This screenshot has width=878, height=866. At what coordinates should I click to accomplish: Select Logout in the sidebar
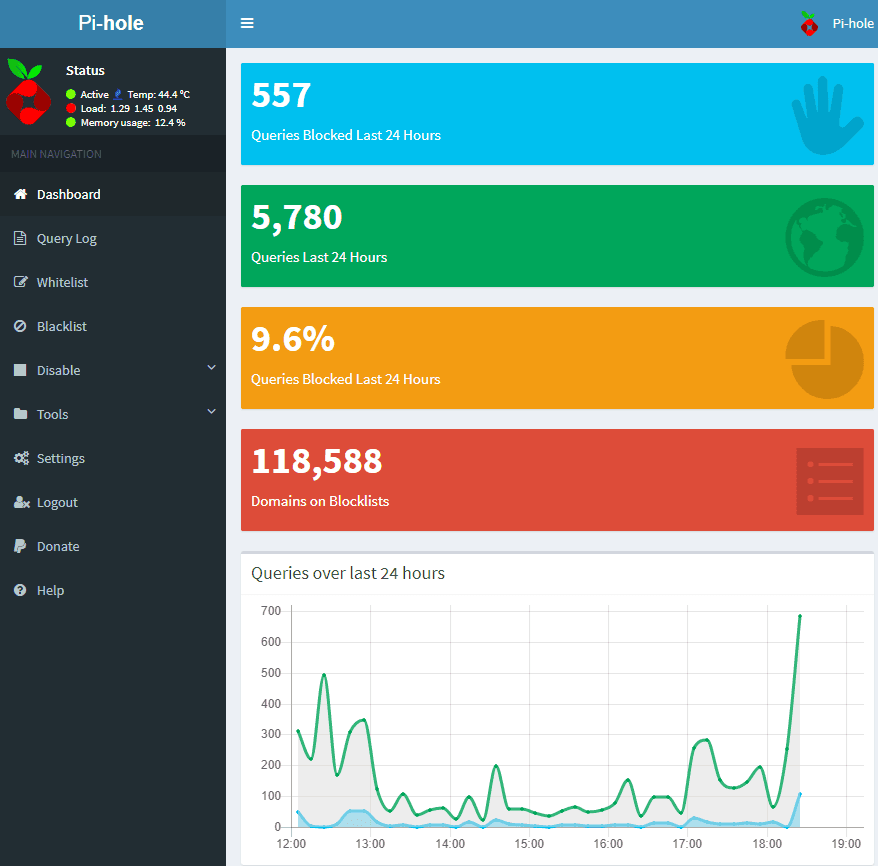click(113, 502)
